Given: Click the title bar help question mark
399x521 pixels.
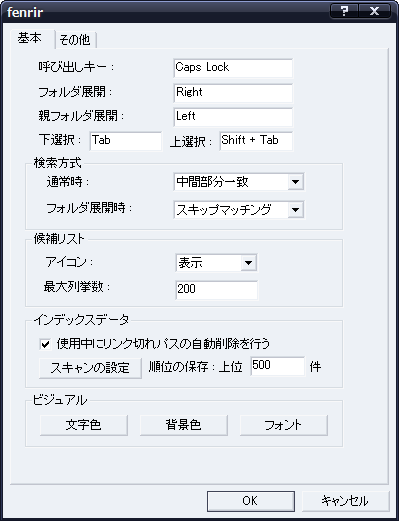Looking at the screenshot, I should (344, 11).
